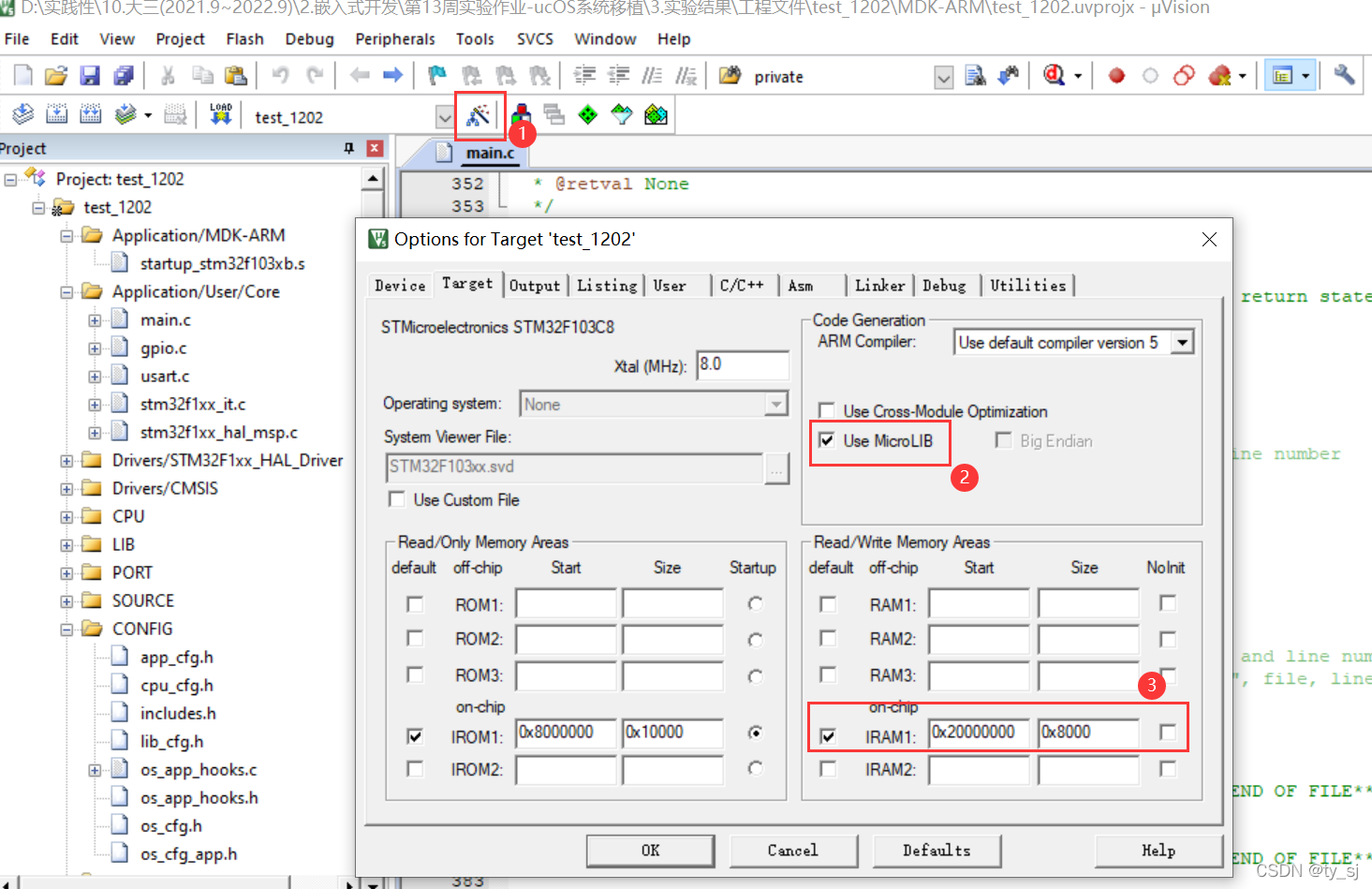This screenshot has width=1372, height=889.
Task: Confirm options with OK button
Action: 650,851
